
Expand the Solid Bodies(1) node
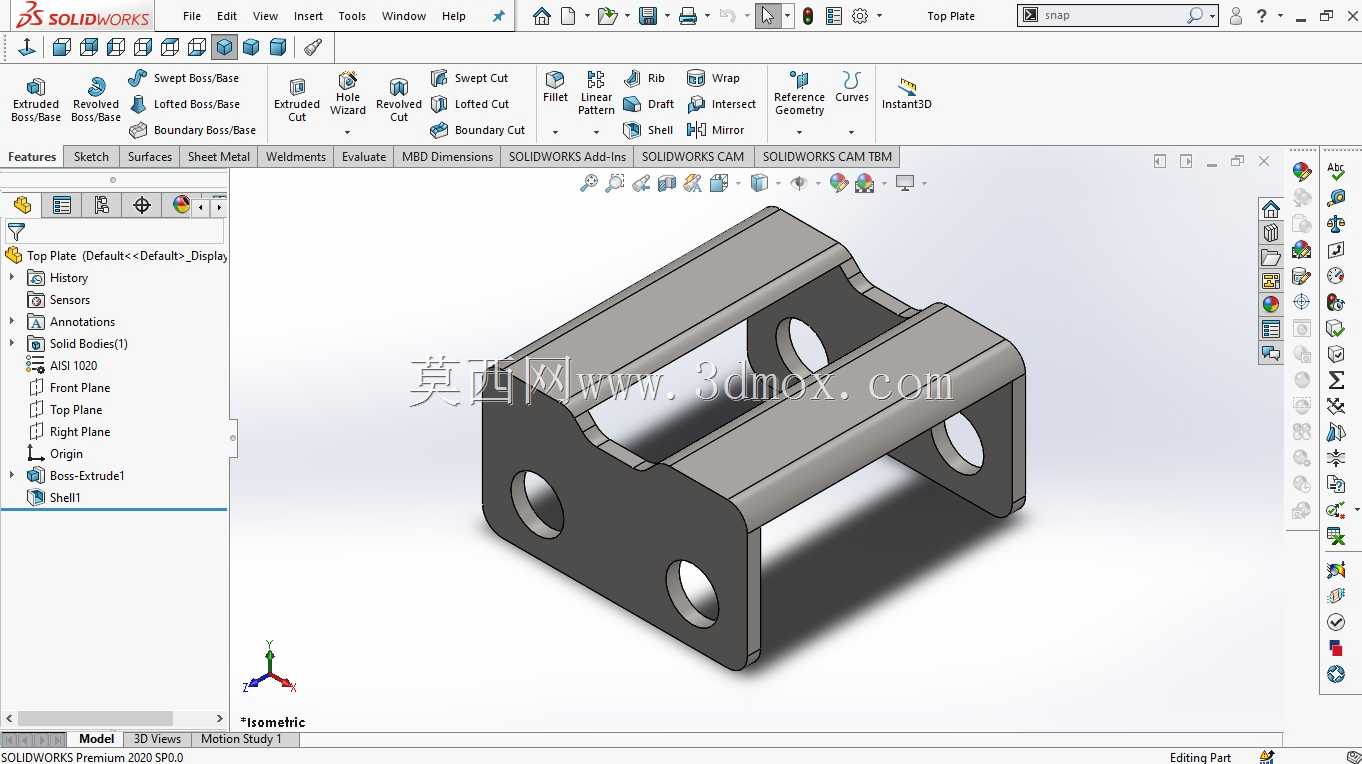[x=12, y=343]
